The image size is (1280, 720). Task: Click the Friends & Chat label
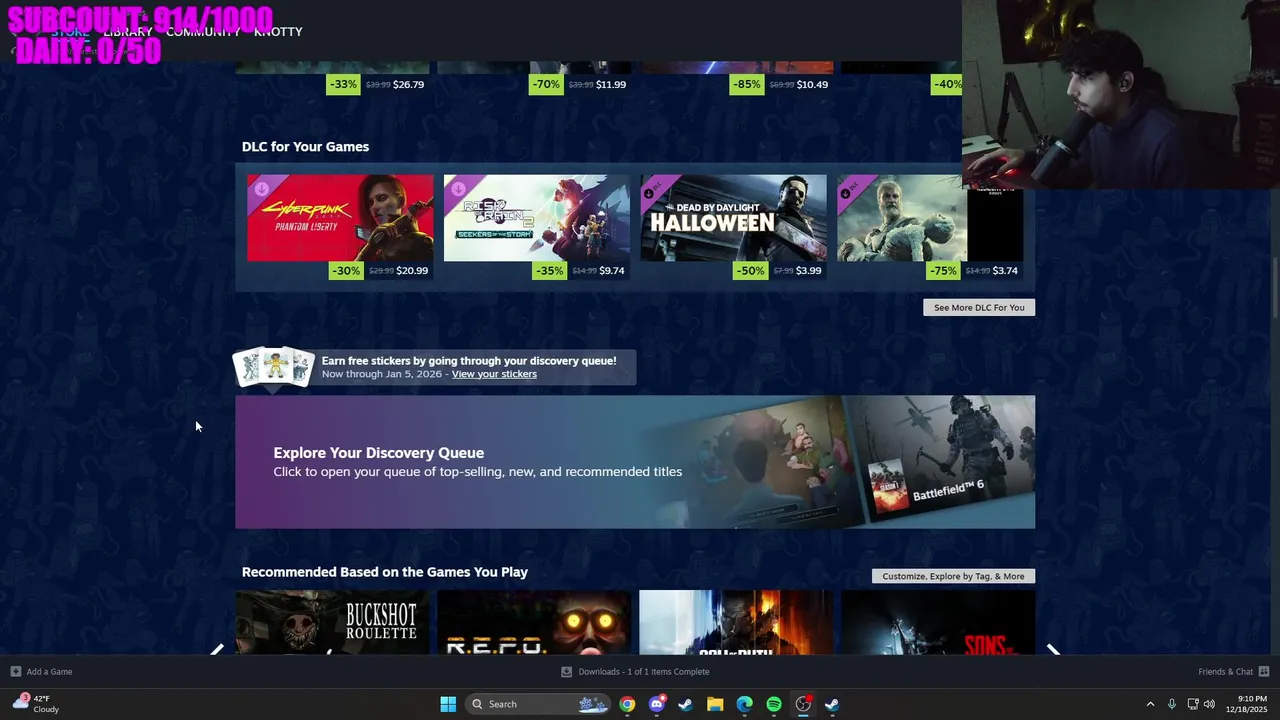(x=1225, y=672)
